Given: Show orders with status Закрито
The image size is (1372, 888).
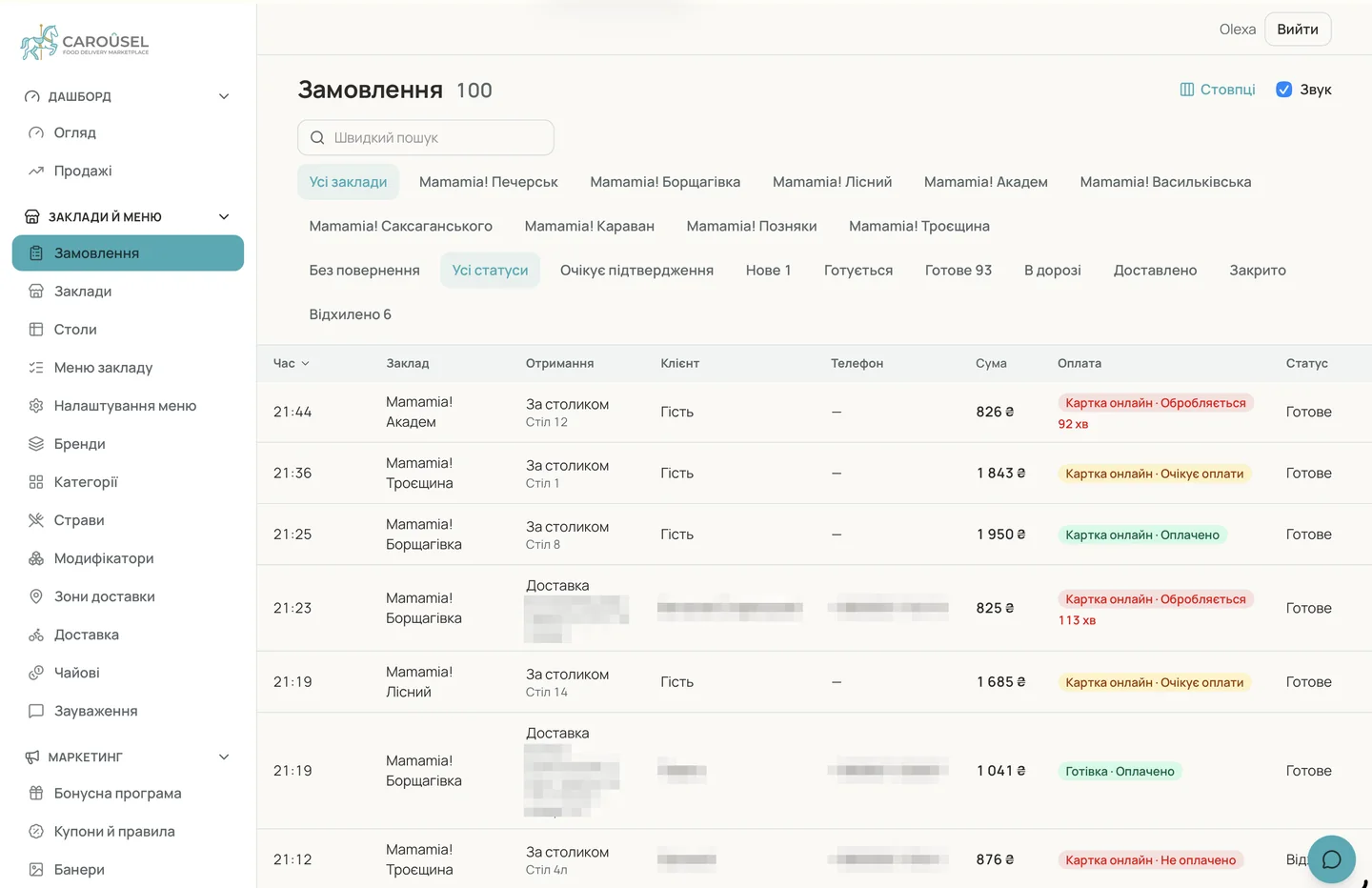Looking at the screenshot, I should 1258,271.
